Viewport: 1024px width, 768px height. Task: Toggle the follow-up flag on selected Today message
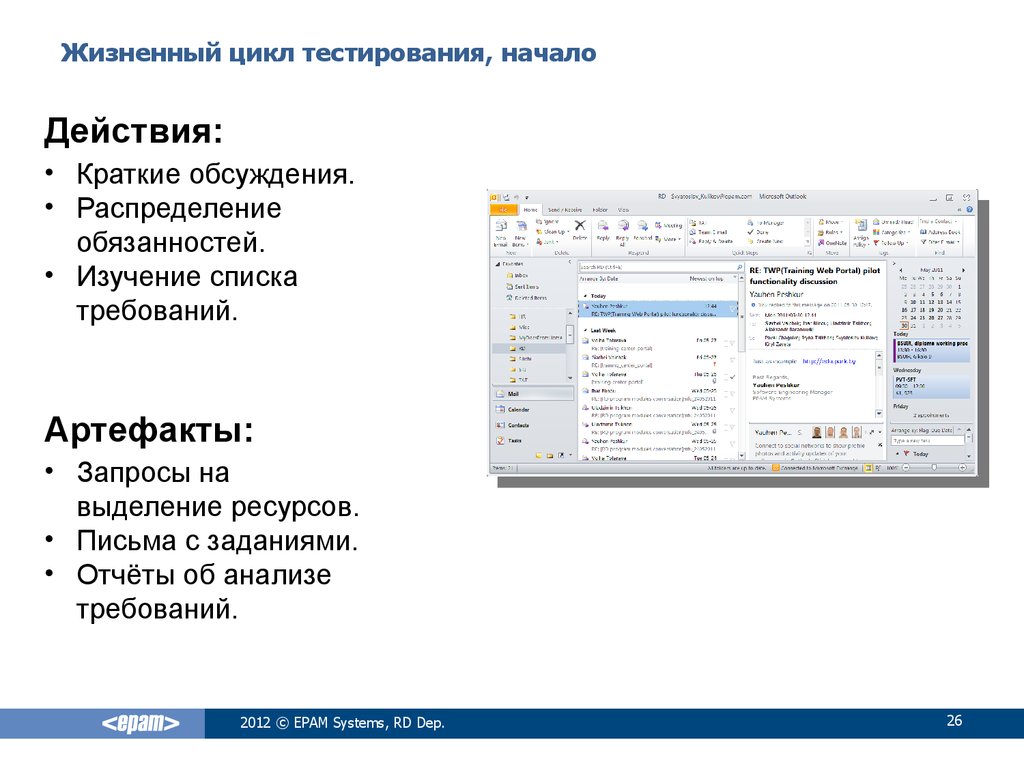tap(731, 306)
